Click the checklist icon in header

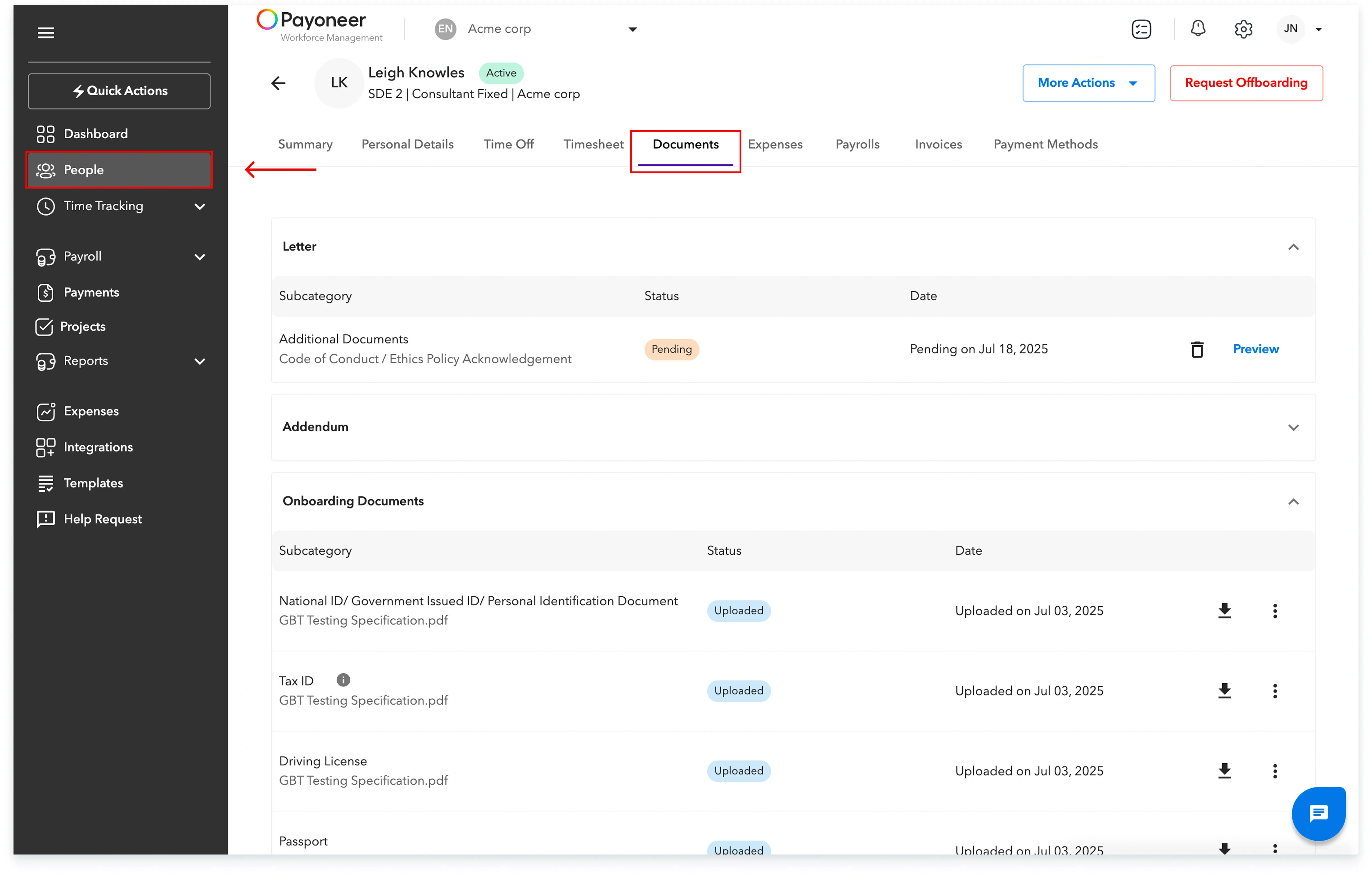[1141, 29]
